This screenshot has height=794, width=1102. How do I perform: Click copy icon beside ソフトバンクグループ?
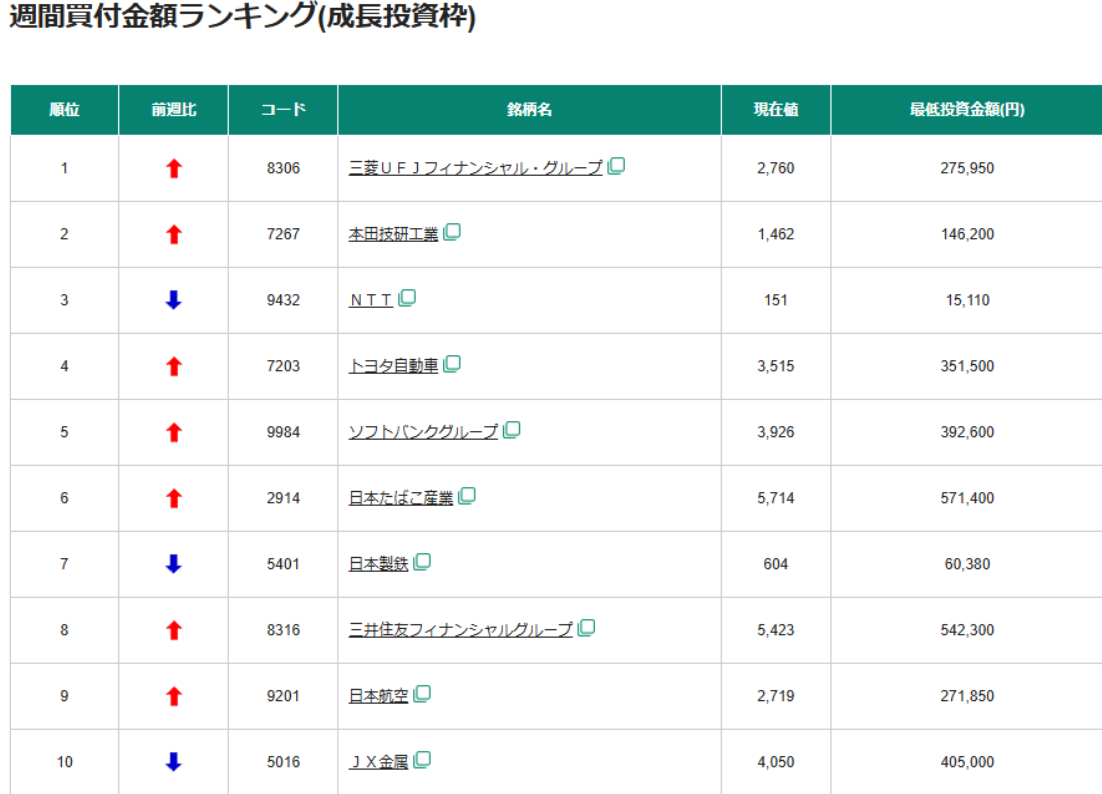click(x=512, y=430)
